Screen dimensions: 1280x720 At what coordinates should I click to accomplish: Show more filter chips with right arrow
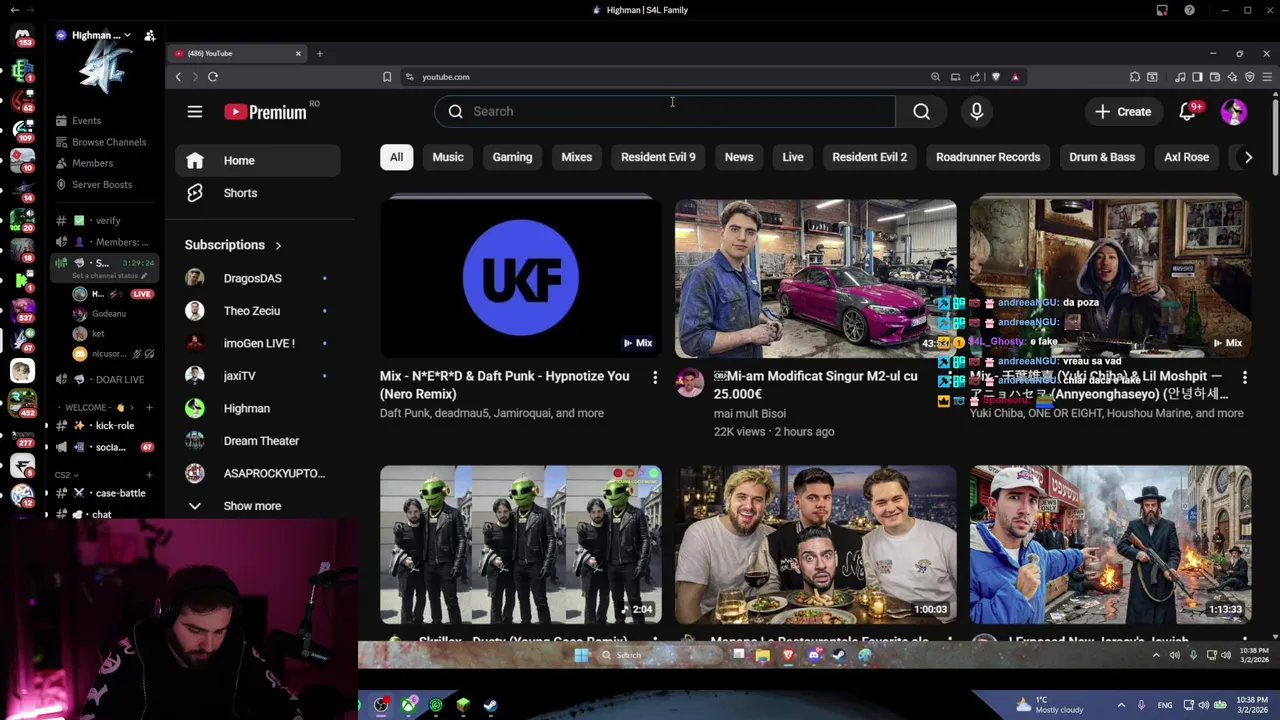pyautogui.click(x=1248, y=157)
